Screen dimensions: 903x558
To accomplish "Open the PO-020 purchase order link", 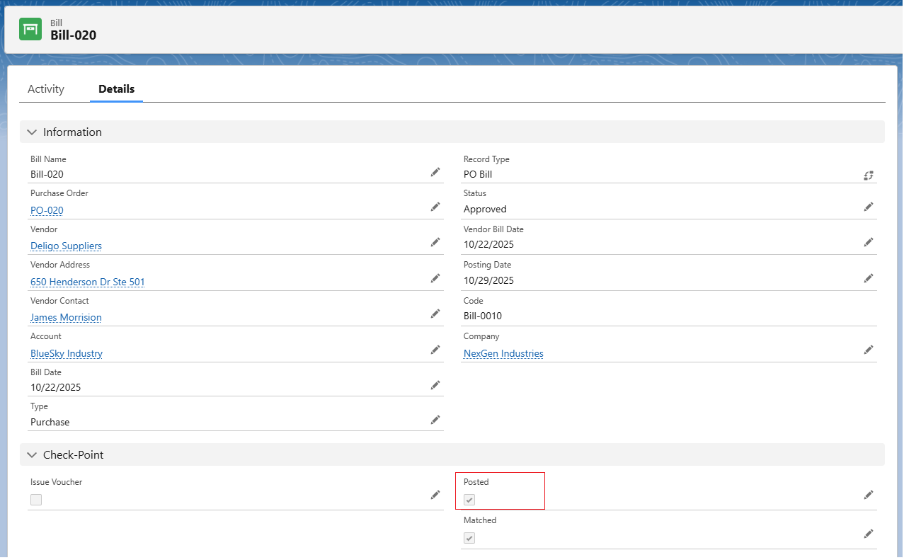I will click(47, 211).
